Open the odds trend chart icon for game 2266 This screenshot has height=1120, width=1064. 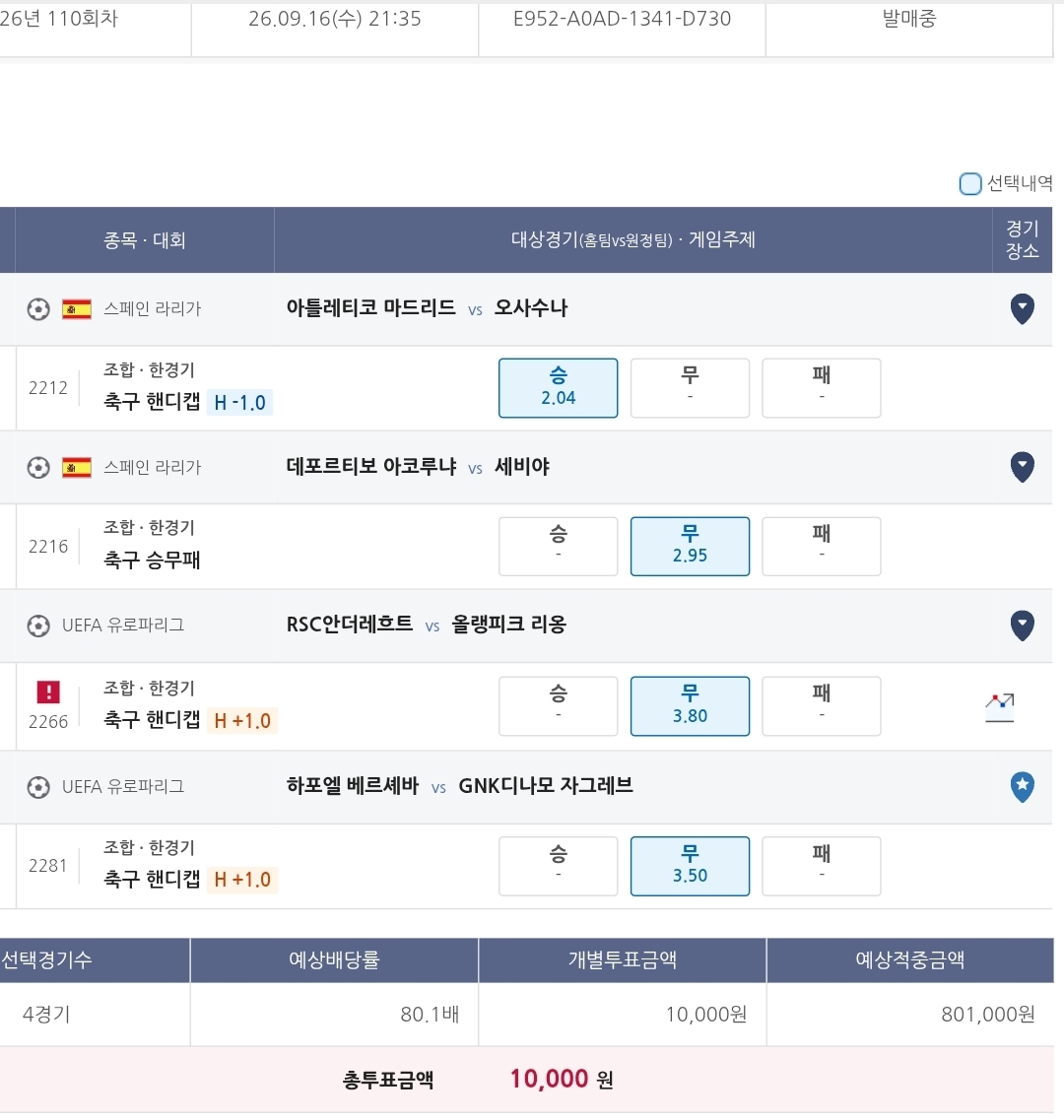(1000, 707)
